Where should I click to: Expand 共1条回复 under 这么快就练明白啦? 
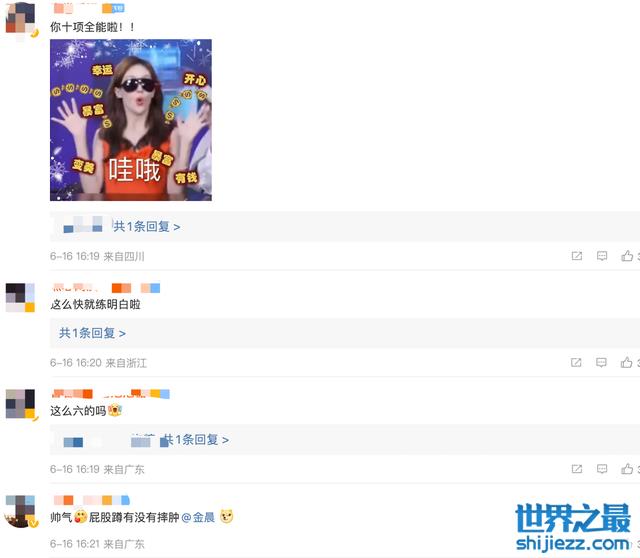click(92, 333)
